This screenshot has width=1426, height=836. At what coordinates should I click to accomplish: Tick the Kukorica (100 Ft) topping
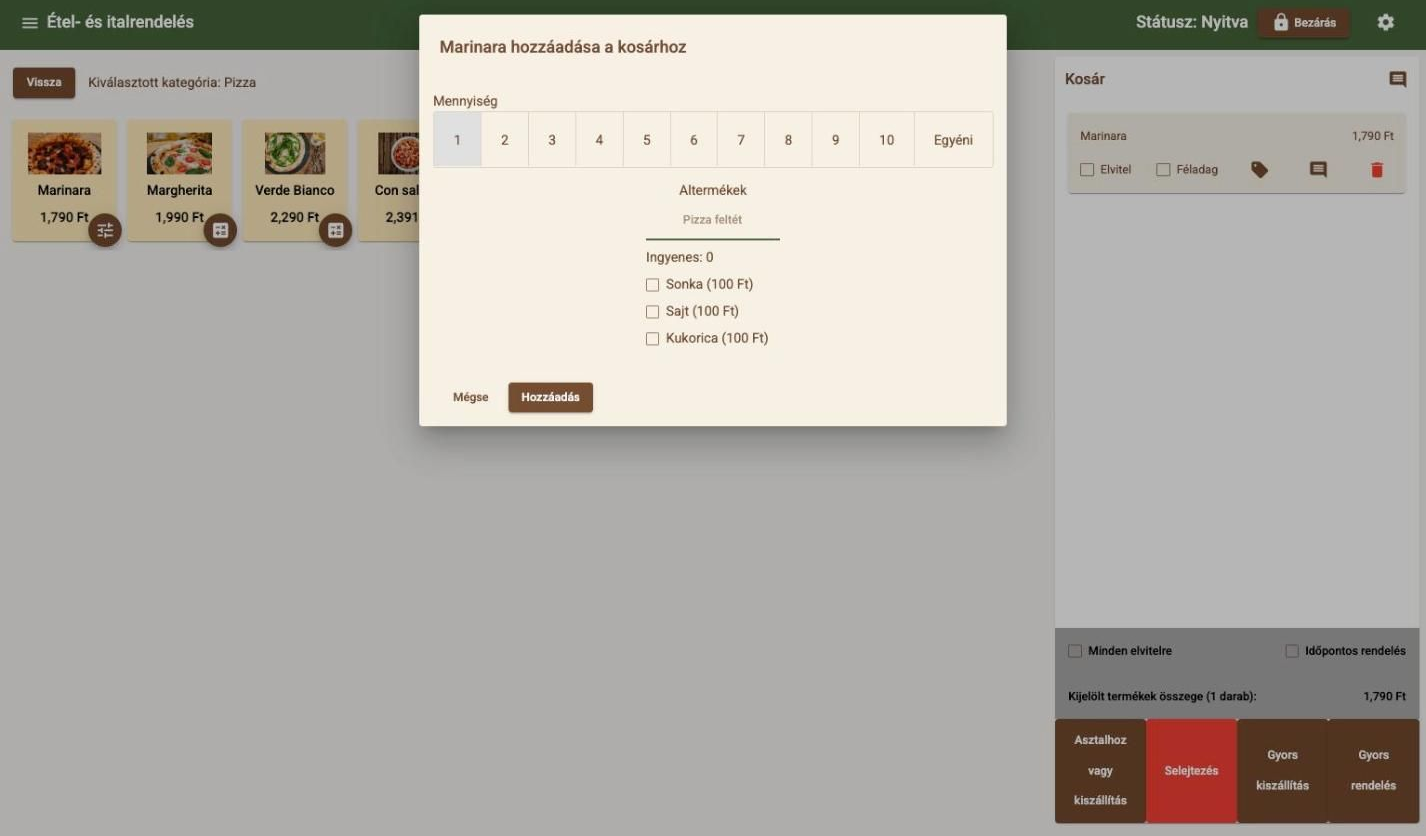(x=653, y=339)
